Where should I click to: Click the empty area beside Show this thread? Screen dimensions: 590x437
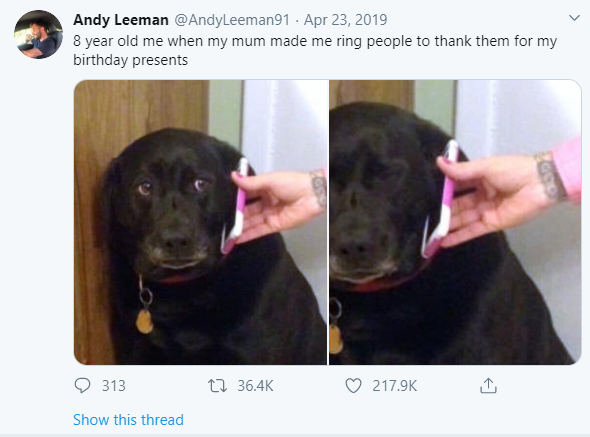click(x=376, y=420)
